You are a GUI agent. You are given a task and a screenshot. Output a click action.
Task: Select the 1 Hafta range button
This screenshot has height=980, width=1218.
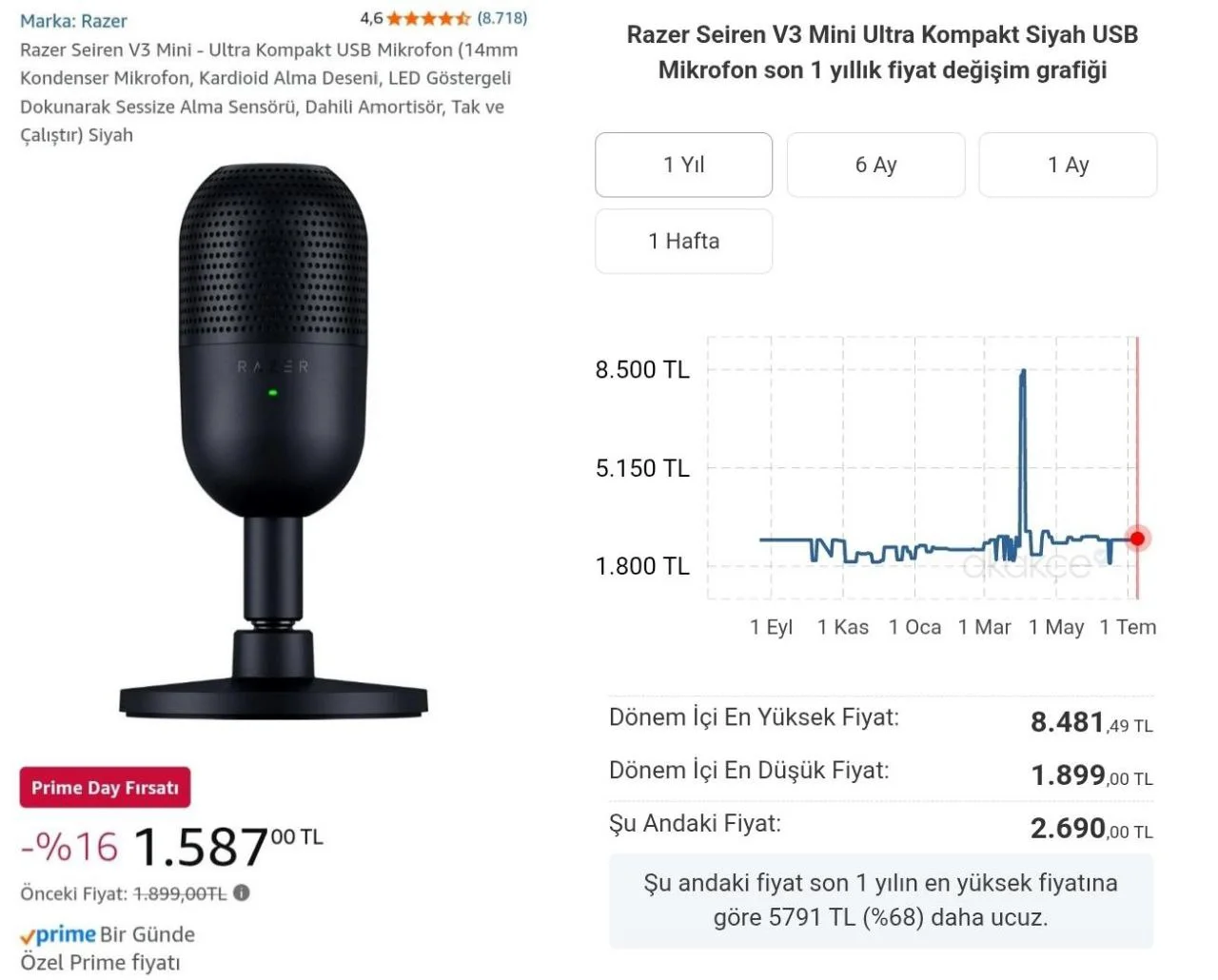[x=683, y=242]
